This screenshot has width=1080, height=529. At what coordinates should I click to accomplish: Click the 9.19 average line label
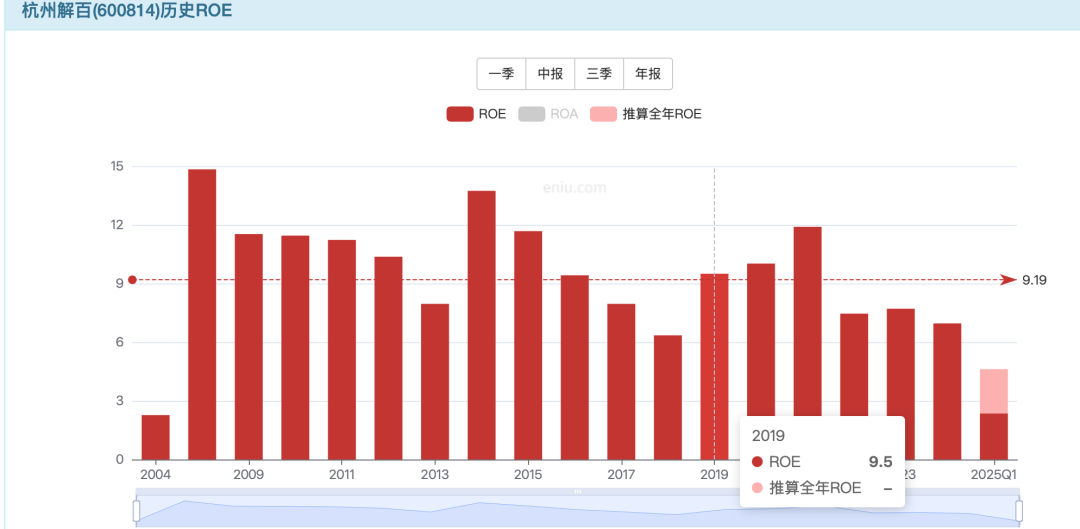coord(1035,280)
